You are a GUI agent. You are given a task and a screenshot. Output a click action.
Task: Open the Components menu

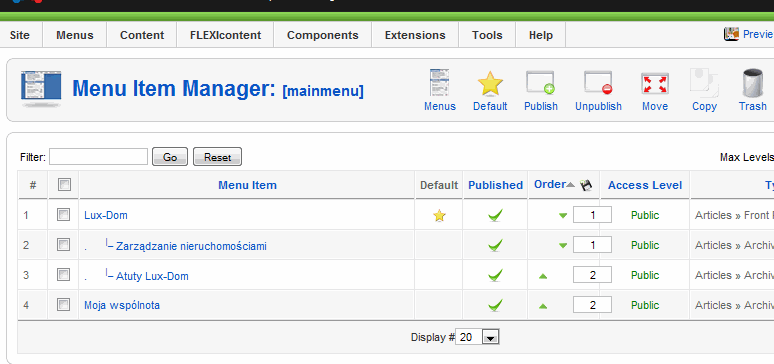tap(322, 35)
